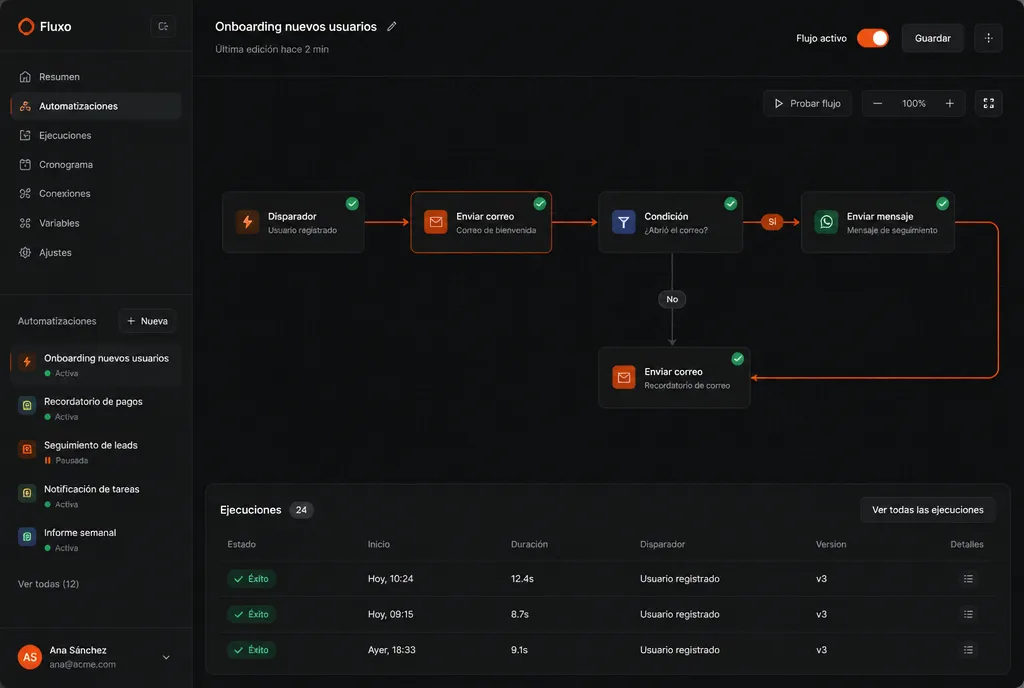Select the Recordatorio de correo node

(x=674, y=377)
